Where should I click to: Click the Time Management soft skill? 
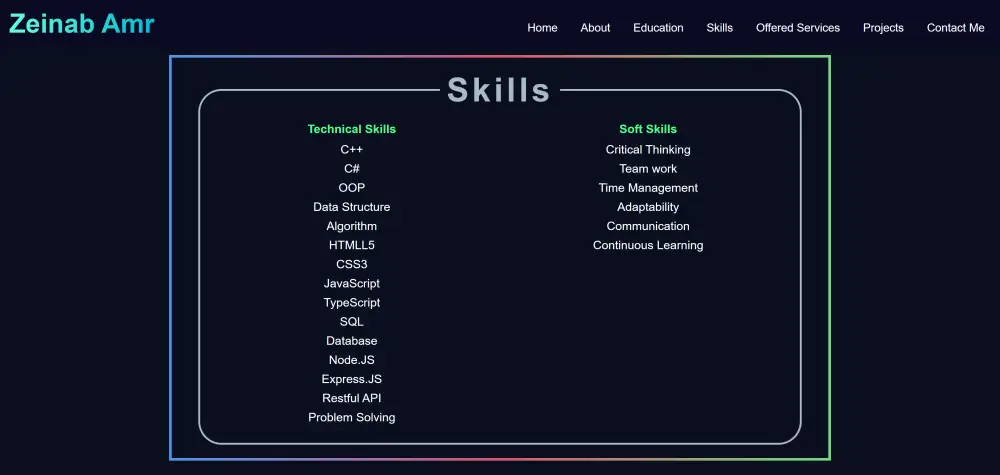pos(648,187)
